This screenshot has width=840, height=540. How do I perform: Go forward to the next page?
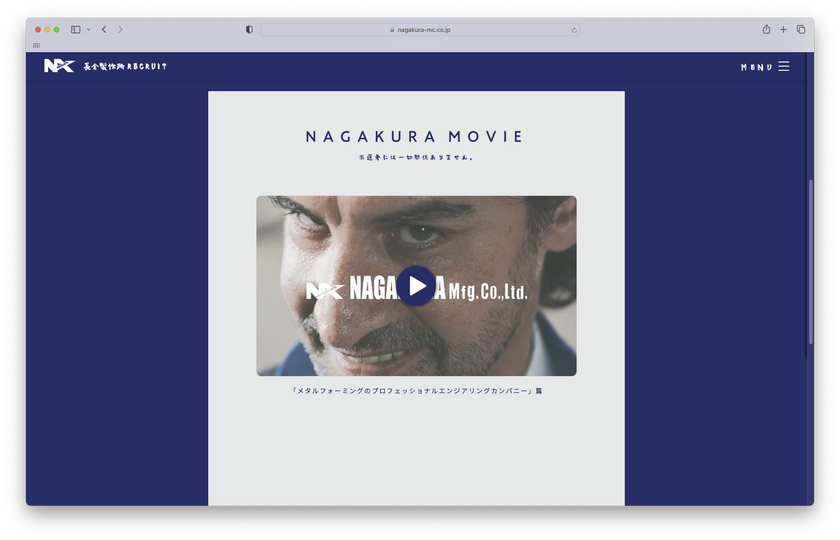click(x=120, y=29)
